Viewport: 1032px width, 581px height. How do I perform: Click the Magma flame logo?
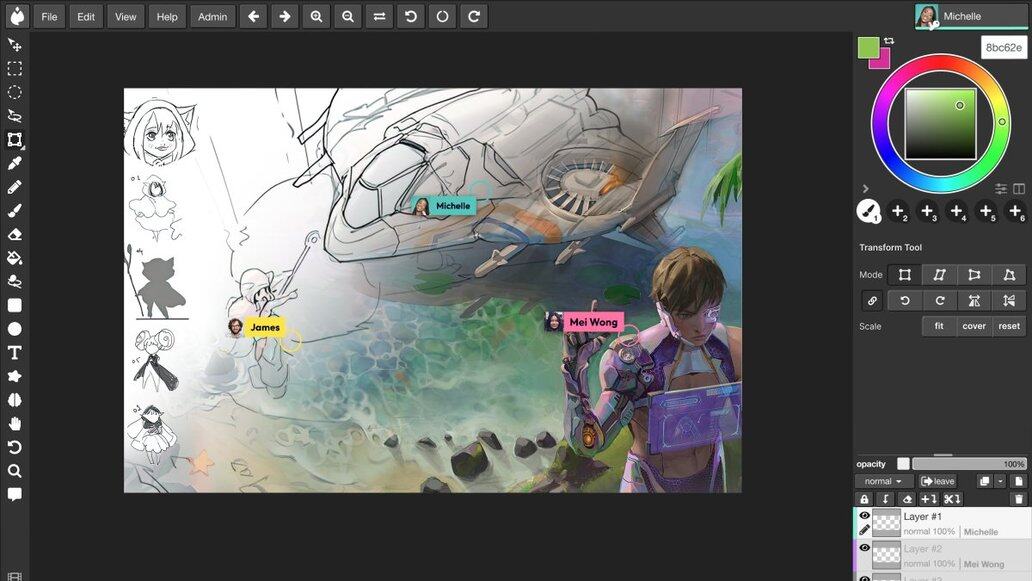[x=17, y=16]
